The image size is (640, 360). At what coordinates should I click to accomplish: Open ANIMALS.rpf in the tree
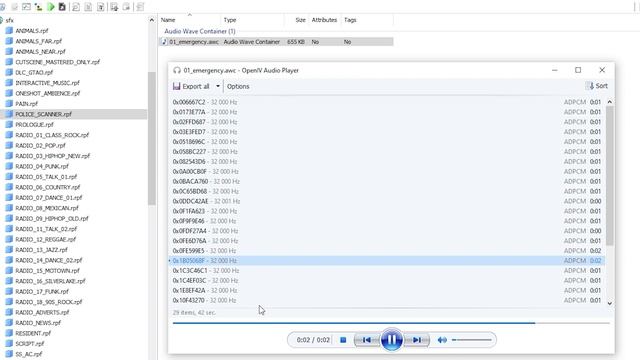click(32, 31)
